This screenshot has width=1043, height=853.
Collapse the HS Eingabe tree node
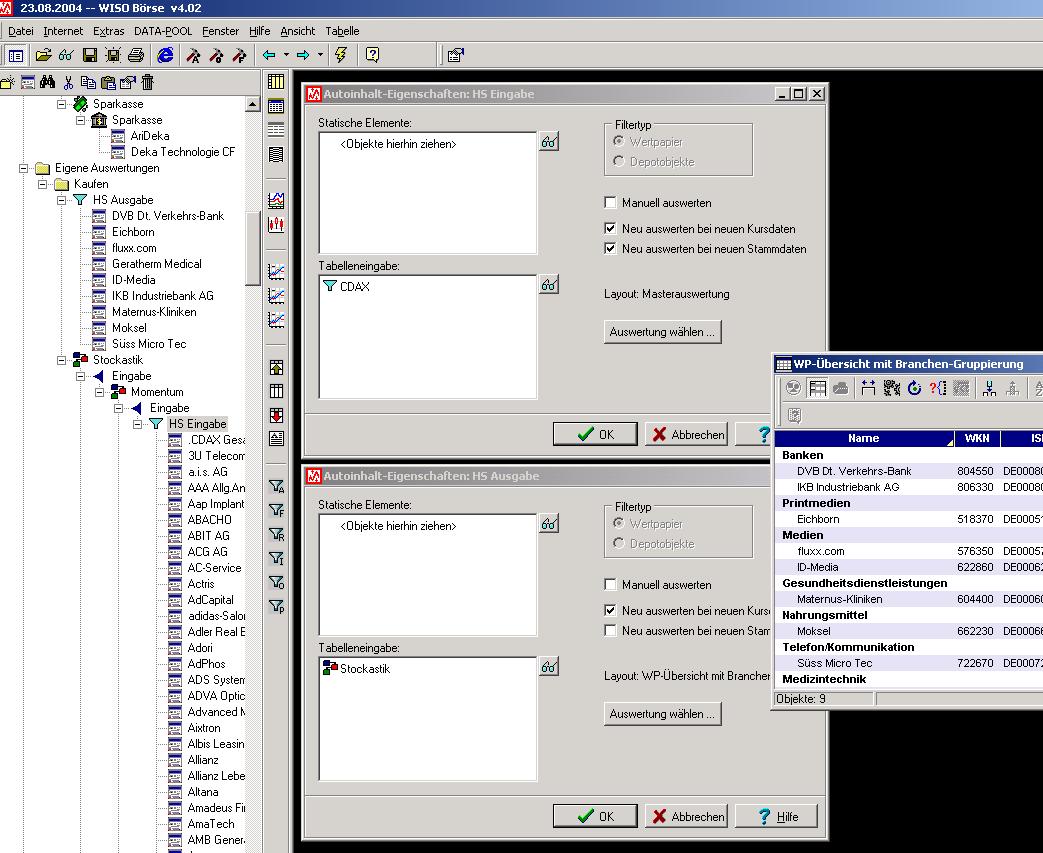[x=138, y=424]
